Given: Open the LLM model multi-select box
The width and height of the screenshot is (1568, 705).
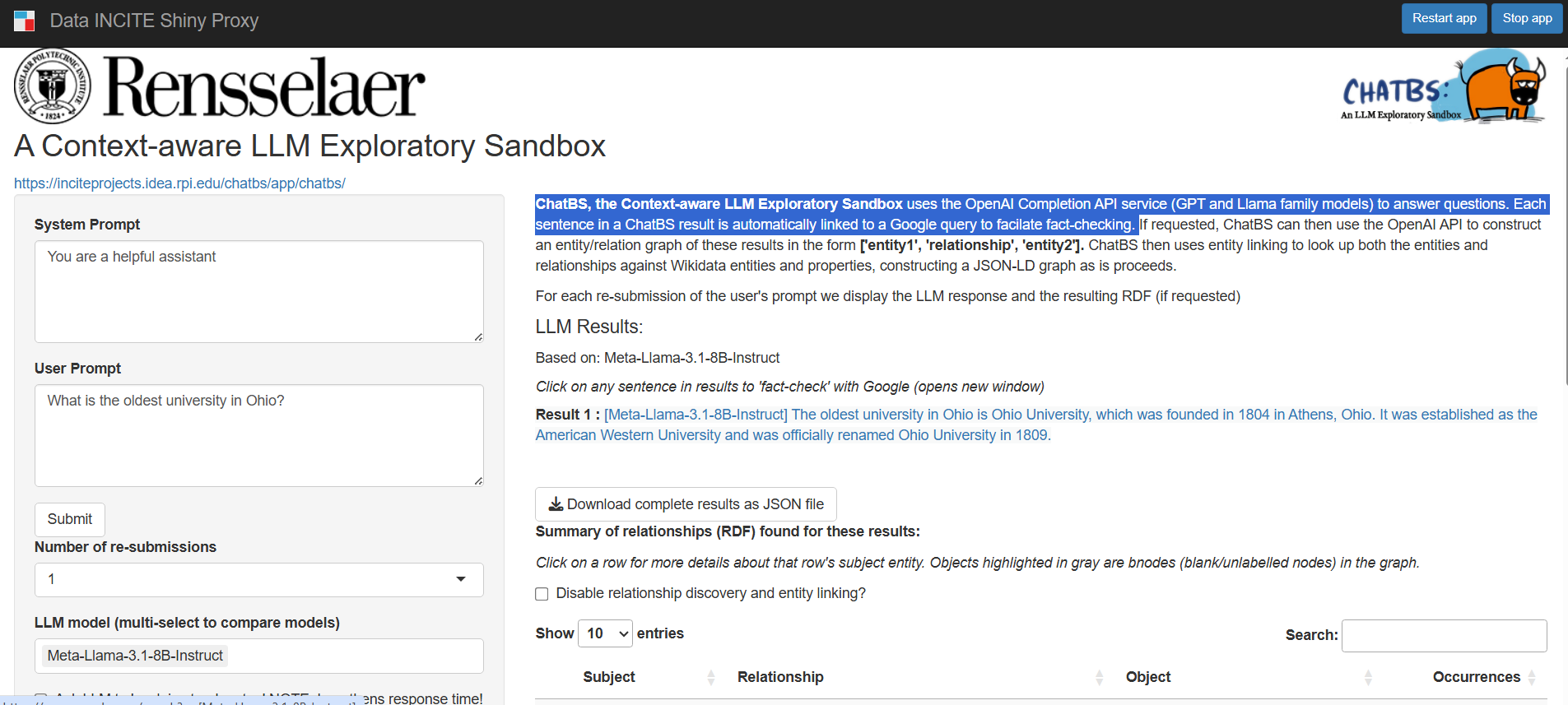Looking at the screenshot, I should 259,656.
